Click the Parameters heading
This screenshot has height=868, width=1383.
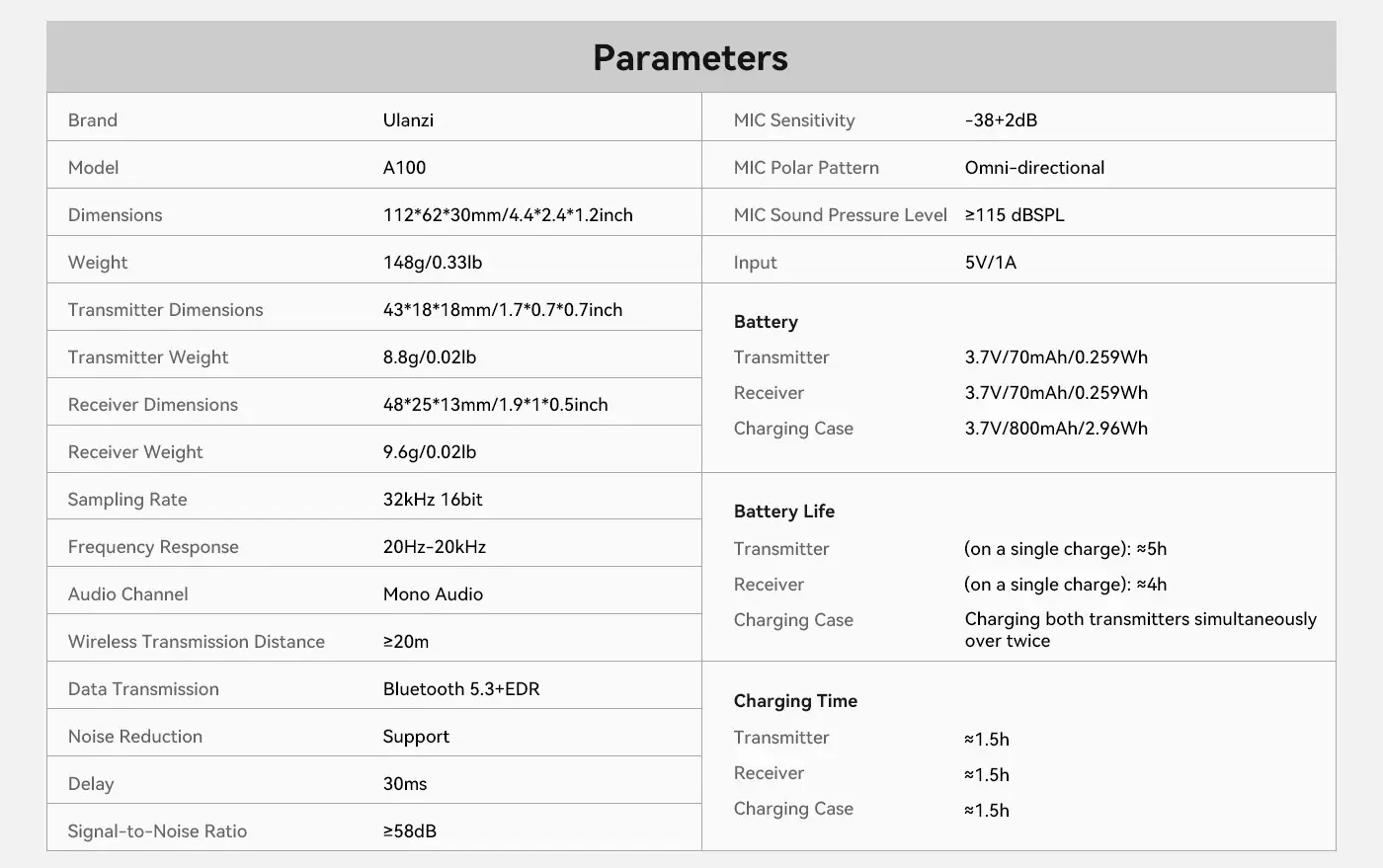pyautogui.click(x=691, y=58)
